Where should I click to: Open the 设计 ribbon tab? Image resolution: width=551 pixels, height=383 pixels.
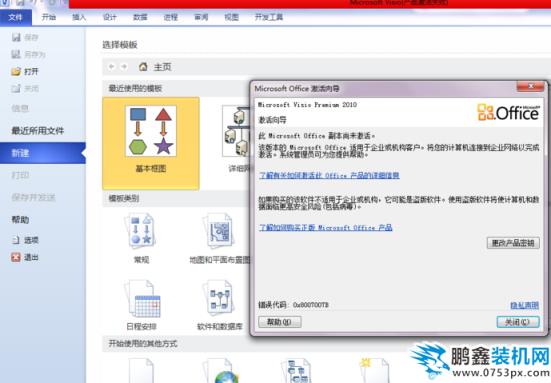point(110,17)
